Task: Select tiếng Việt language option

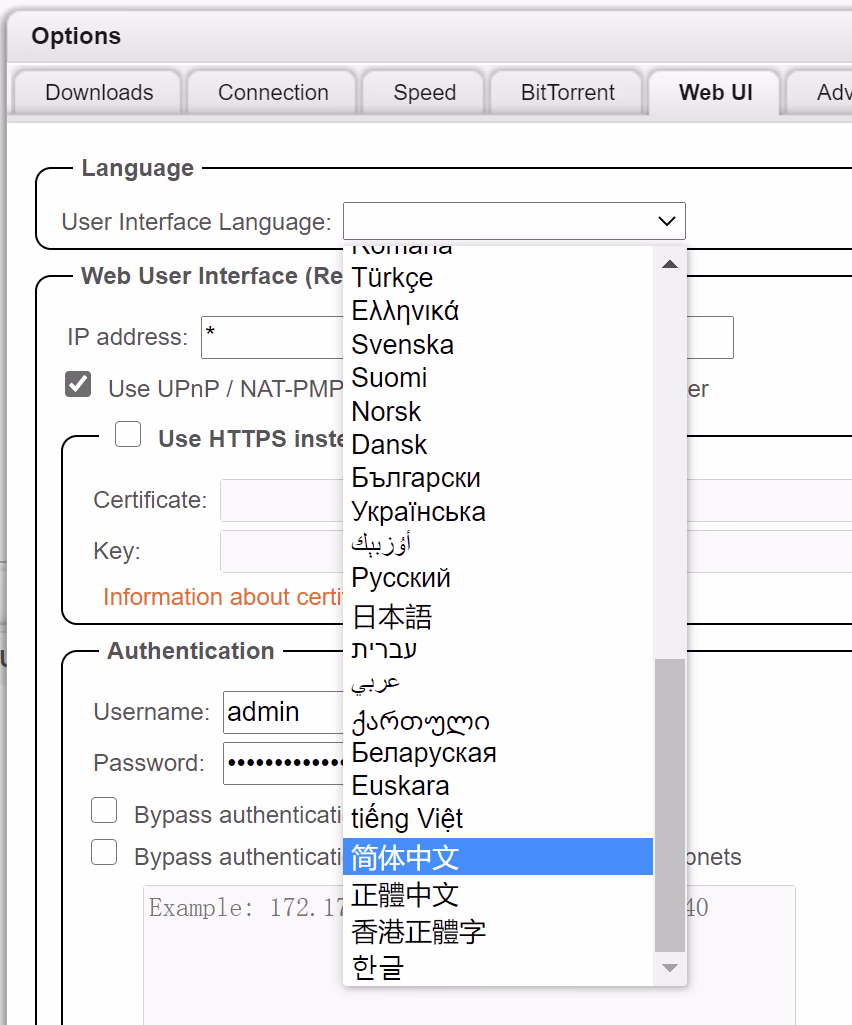Action: (x=407, y=819)
